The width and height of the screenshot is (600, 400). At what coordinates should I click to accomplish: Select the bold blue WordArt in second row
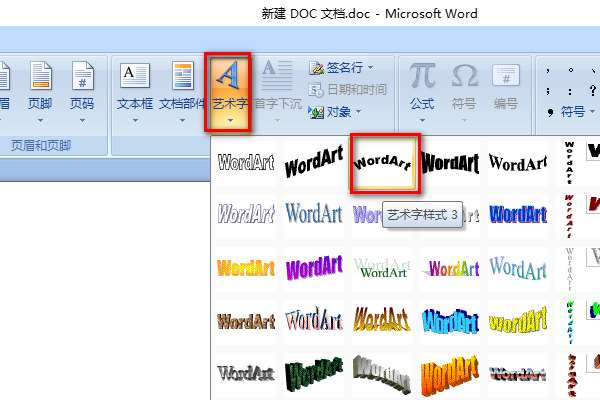click(518, 214)
